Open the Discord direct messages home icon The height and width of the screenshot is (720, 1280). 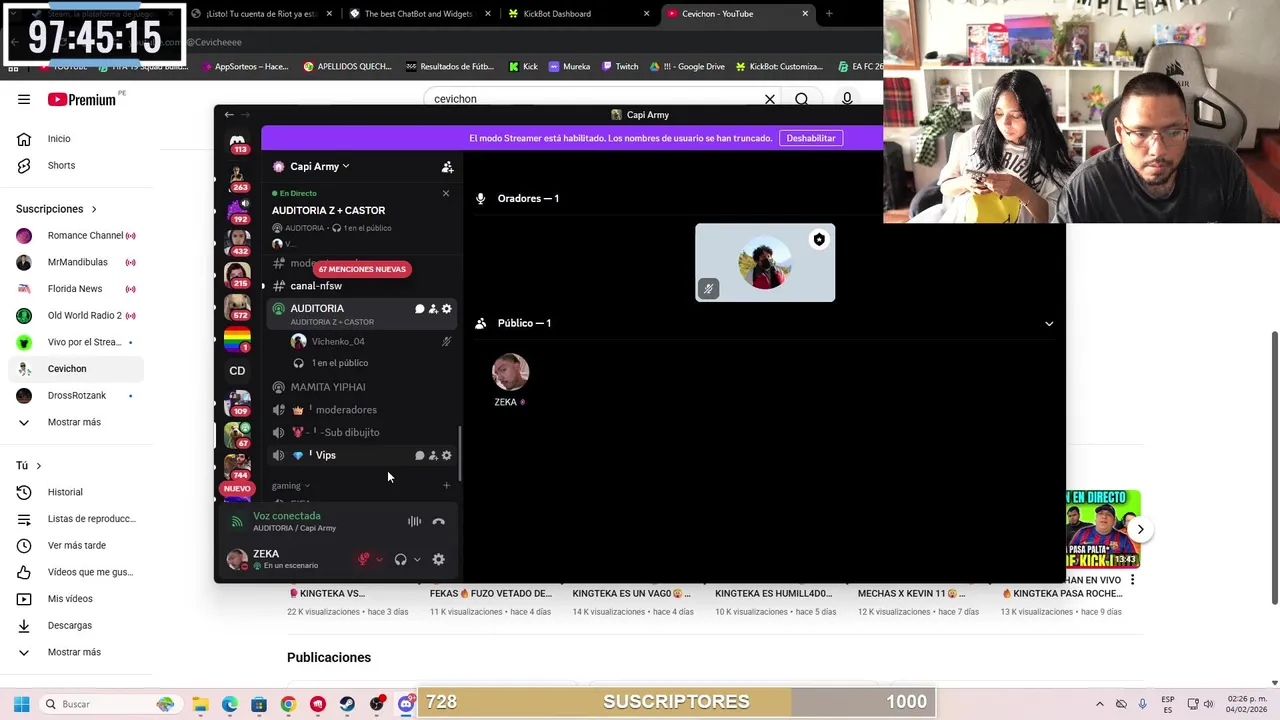pyautogui.click(x=237, y=142)
